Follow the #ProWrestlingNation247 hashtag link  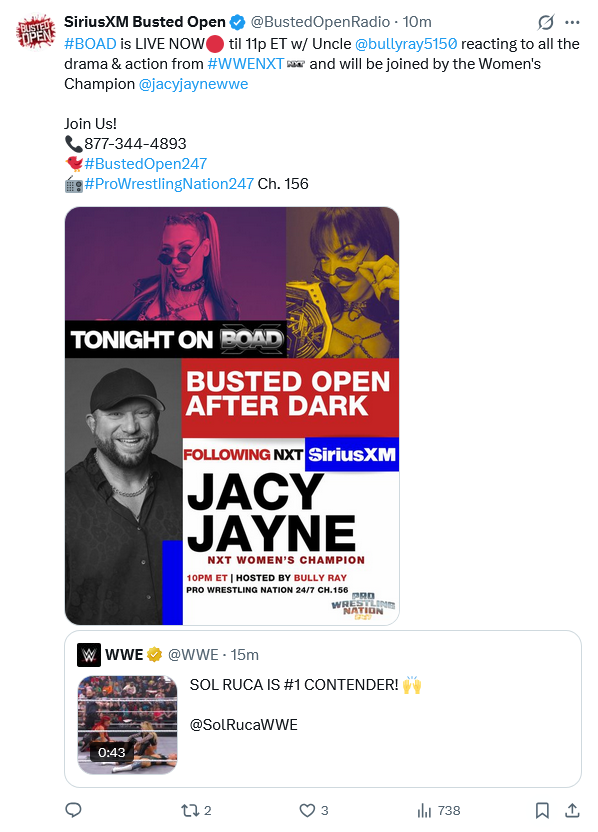click(x=169, y=184)
